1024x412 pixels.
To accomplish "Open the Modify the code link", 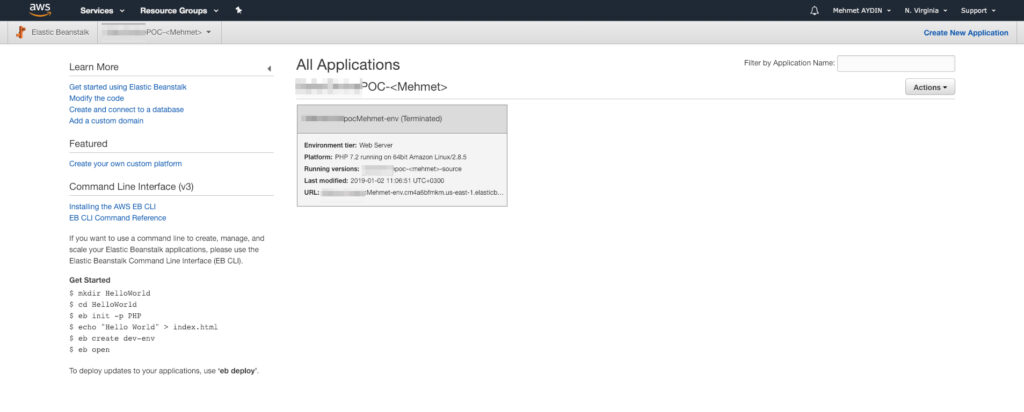I will (97, 98).
